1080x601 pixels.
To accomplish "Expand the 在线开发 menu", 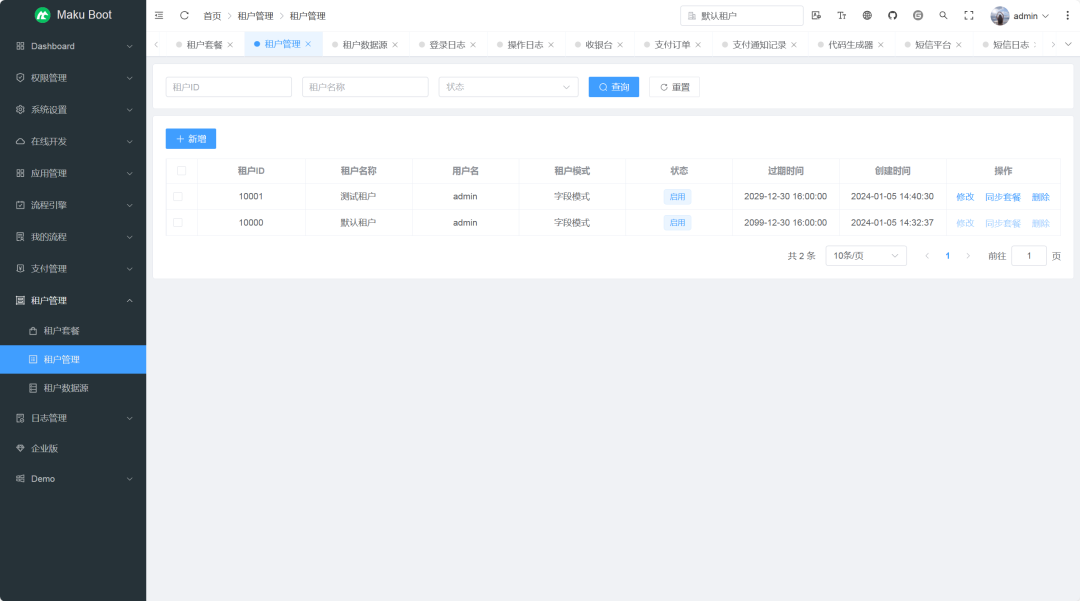I will [x=73, y=141].
